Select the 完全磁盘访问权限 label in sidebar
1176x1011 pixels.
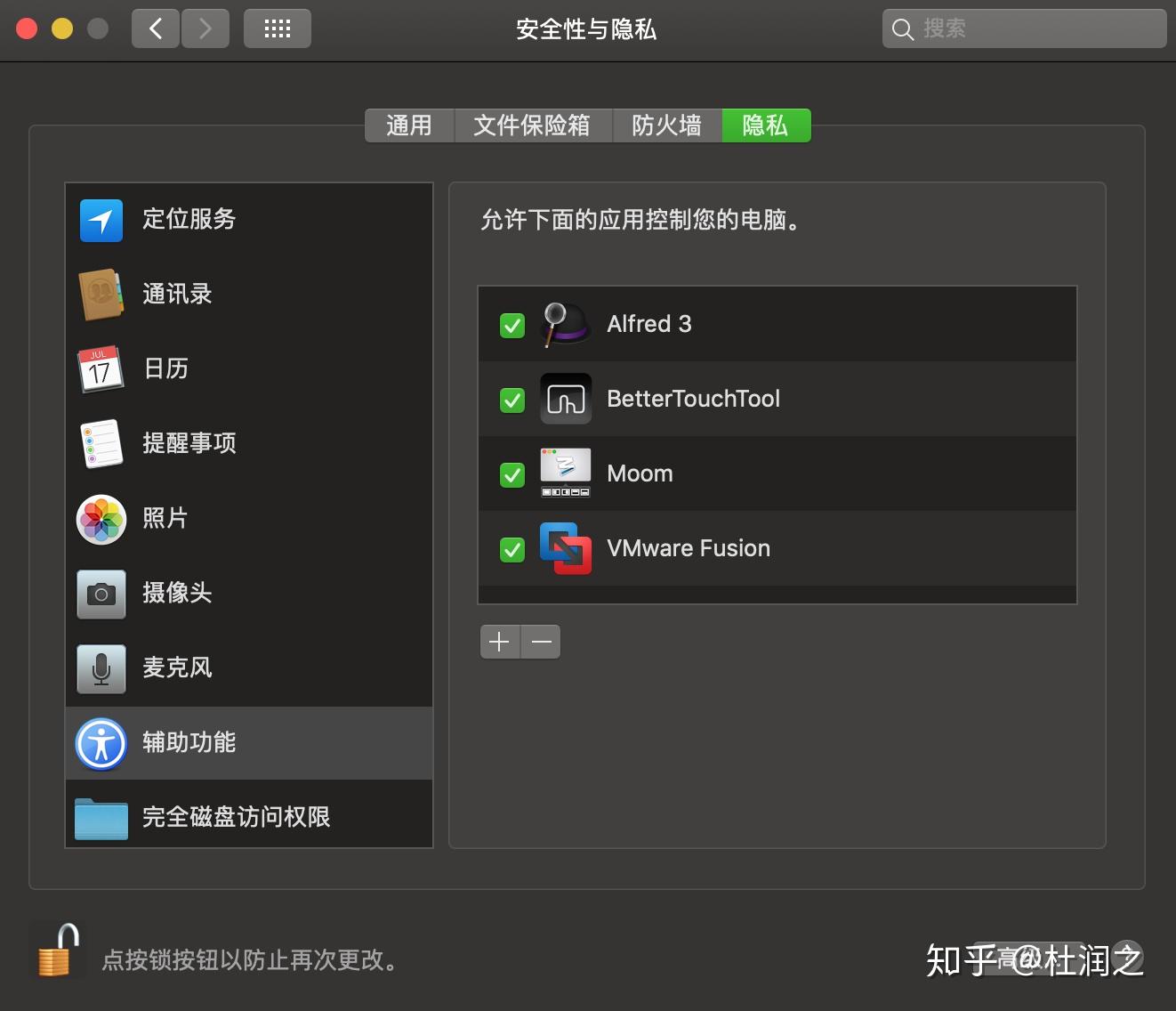pos(237,817)
